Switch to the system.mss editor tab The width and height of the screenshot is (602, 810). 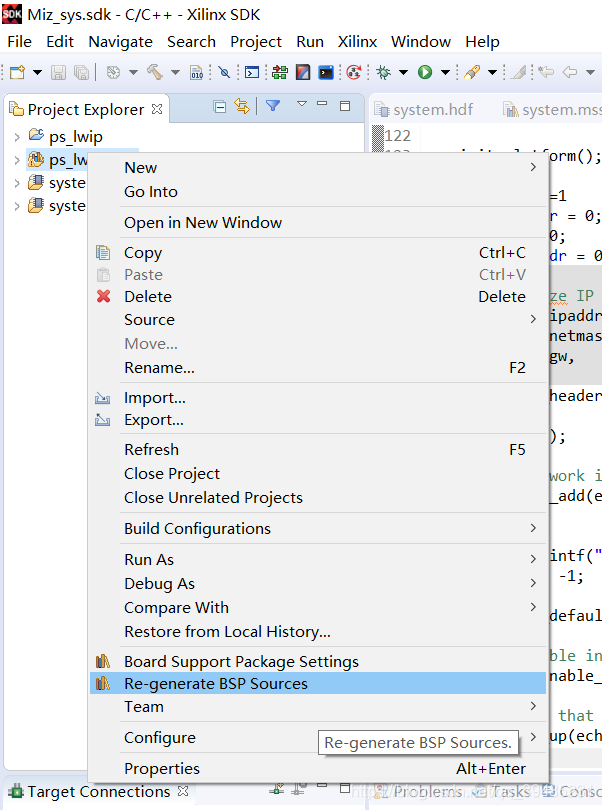pyautogui.click(x=552, y=110)
